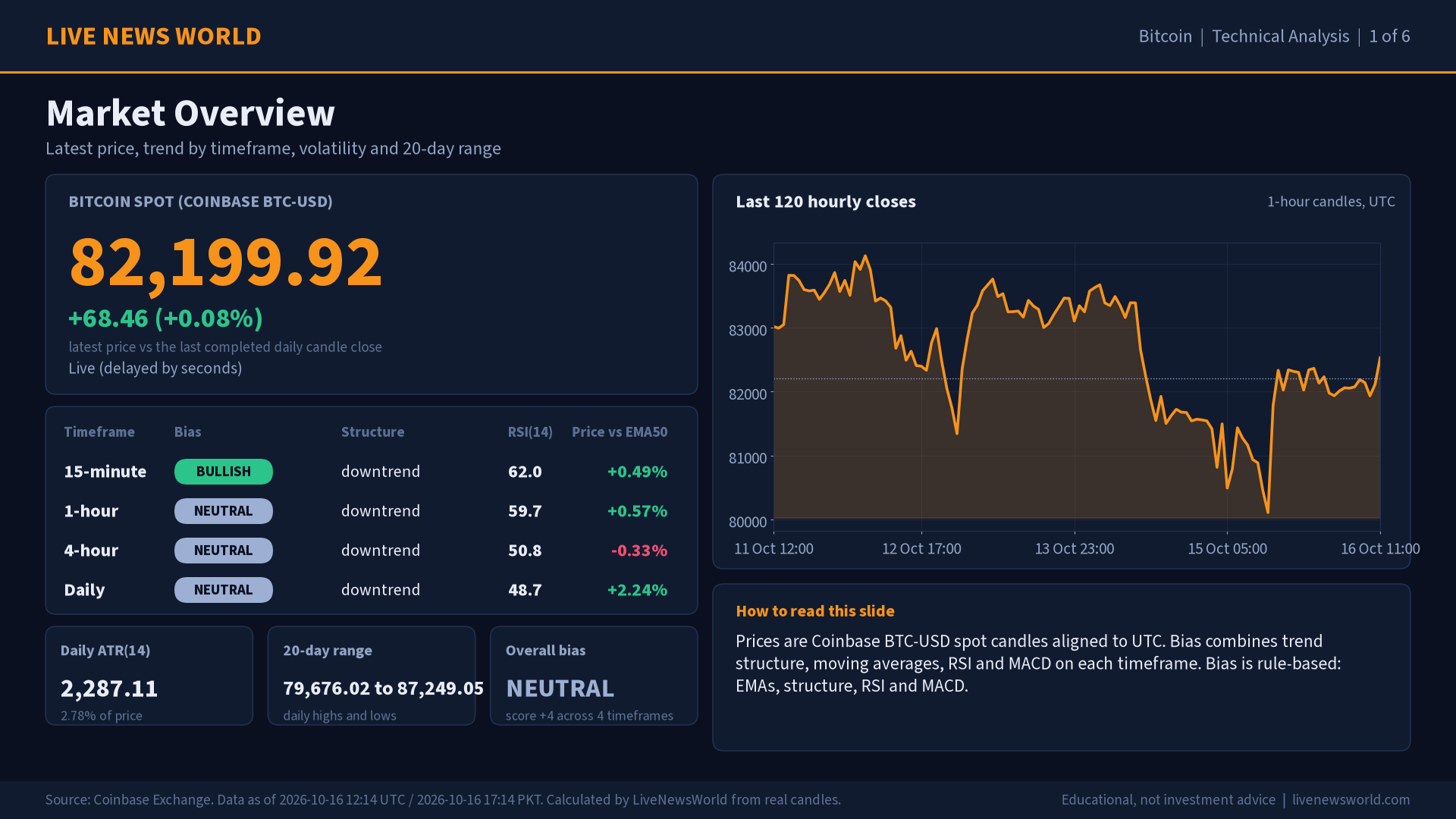Screen dimensions: 1456x819
Task: Click the 84000 y-axis label
Action: pyautogui.click(x=748, y=266)
